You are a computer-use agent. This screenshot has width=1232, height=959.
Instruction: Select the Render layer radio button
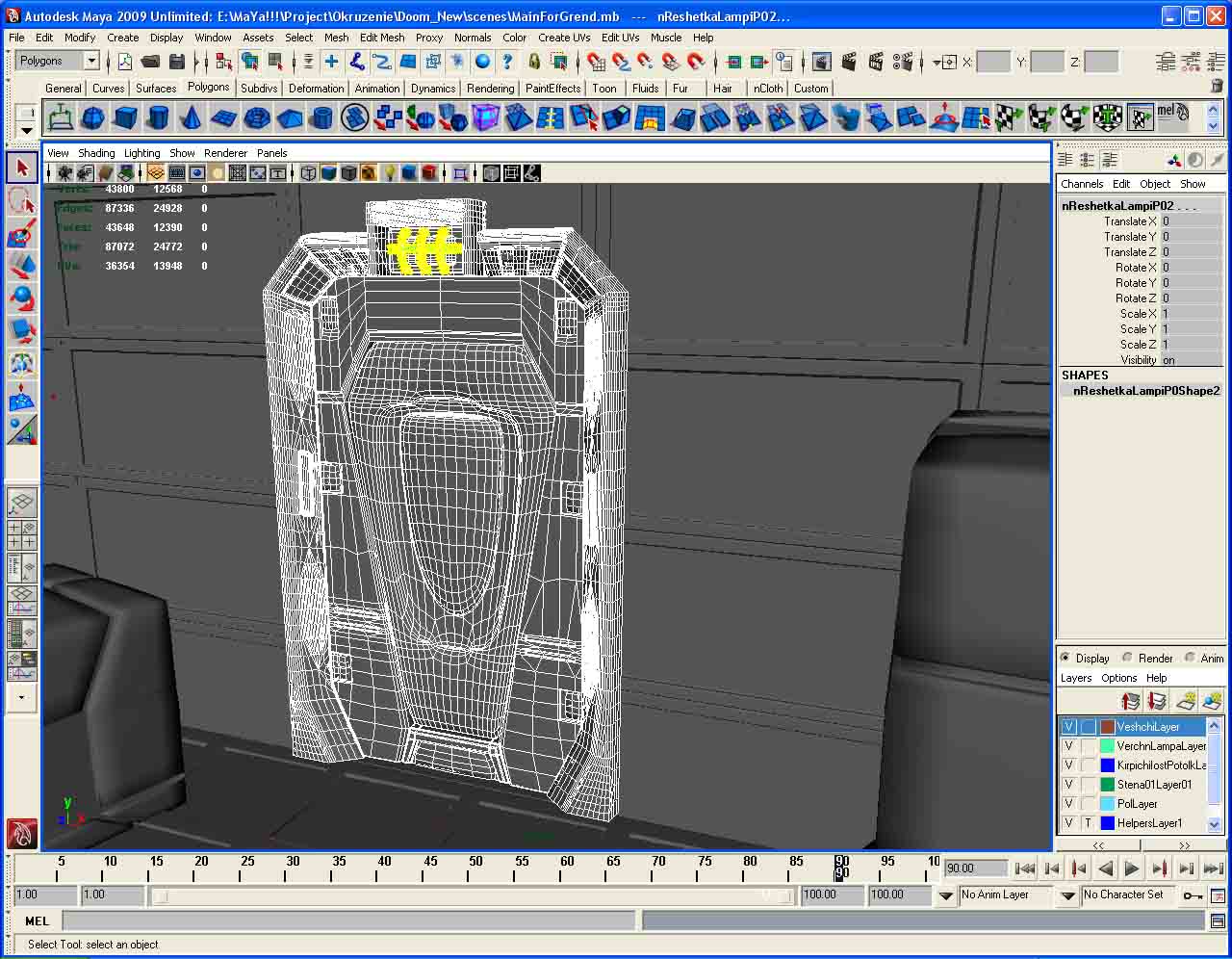pos(1127,658)
